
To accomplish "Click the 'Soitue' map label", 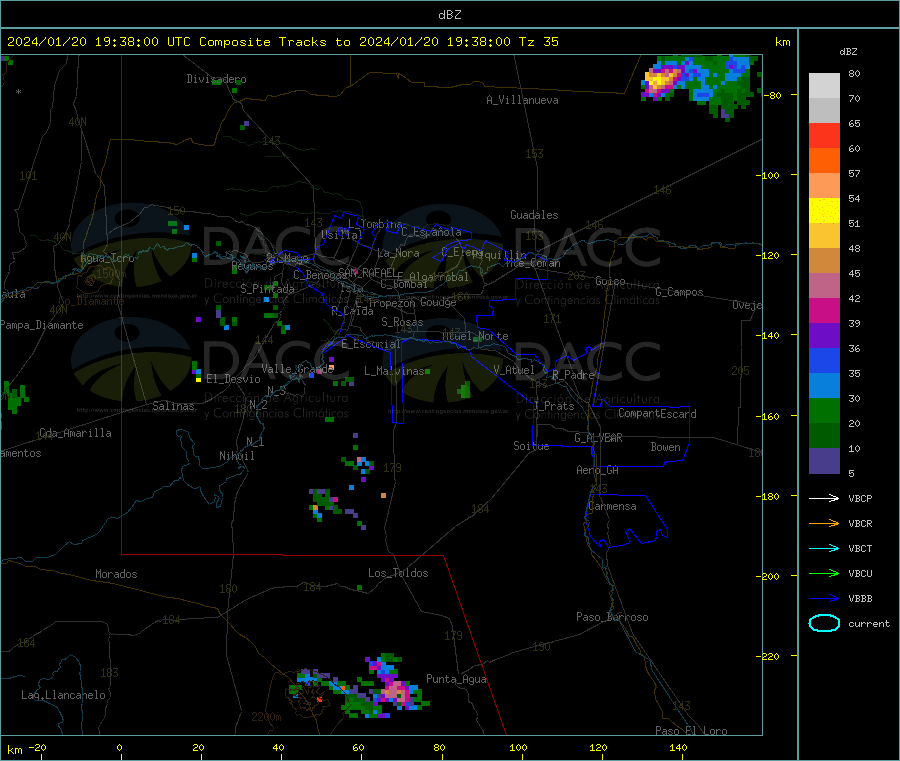I will tap(531, 446).
